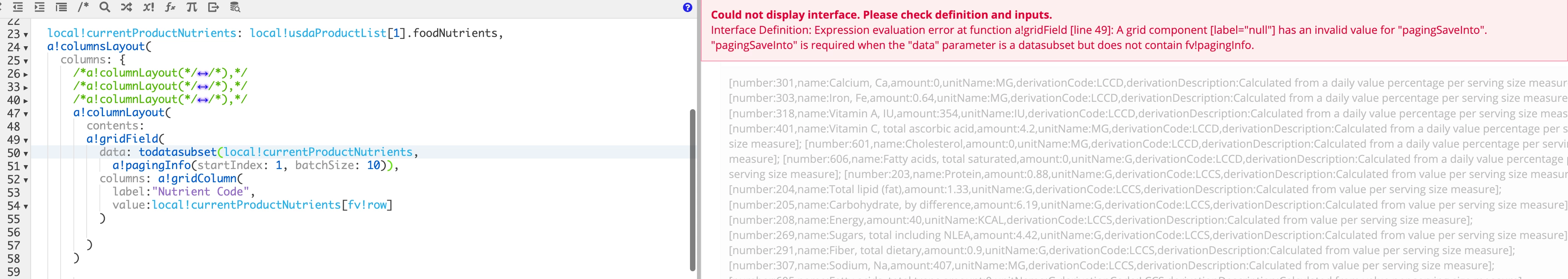Expand folded code at line 40

coord(26,101)
